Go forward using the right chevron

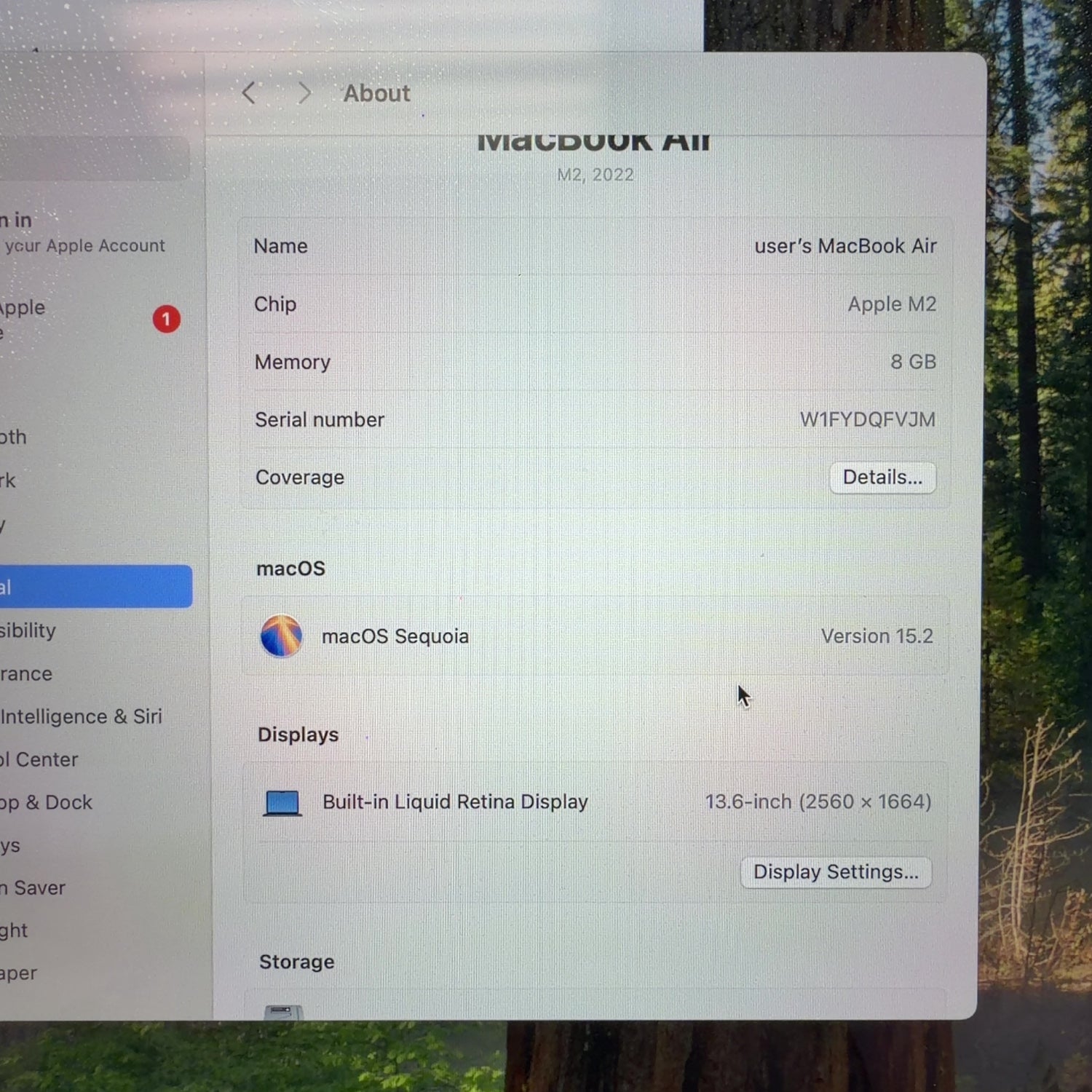click(304, 93)
